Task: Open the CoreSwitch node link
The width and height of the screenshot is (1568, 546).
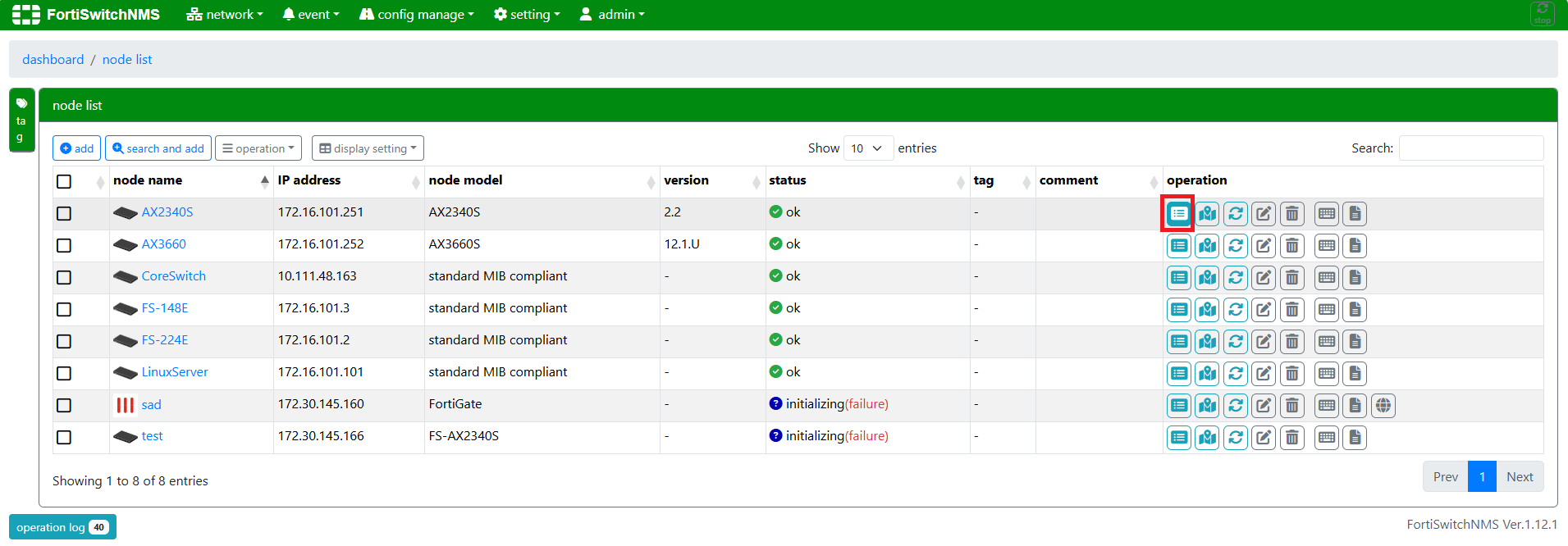Action: pyautogui.click(x=174, y=276)
